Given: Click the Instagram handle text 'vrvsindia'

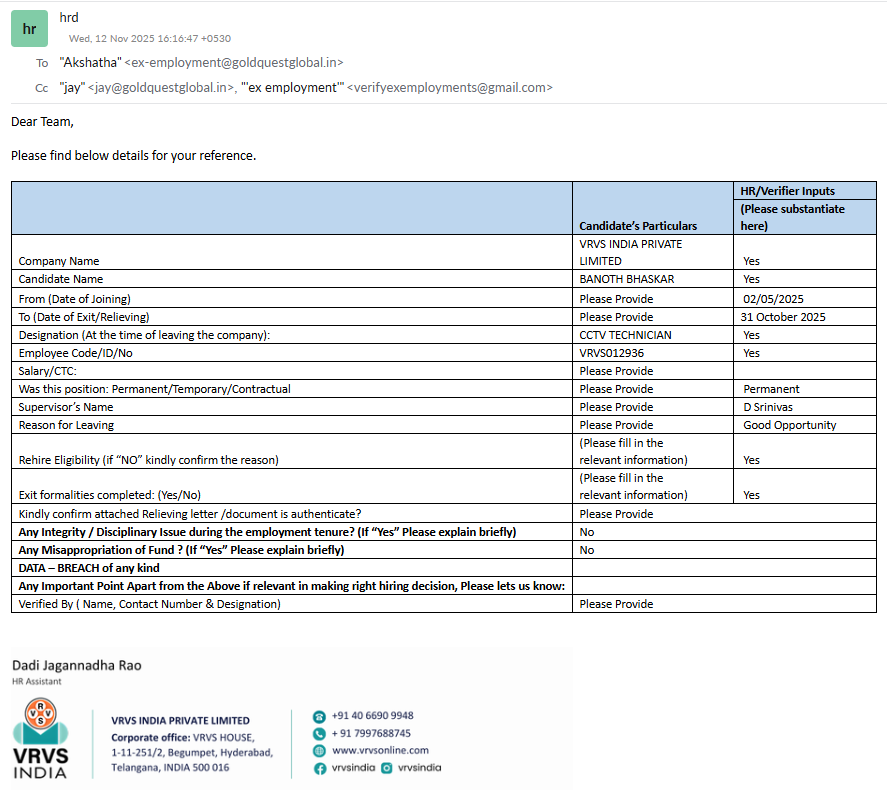Looking at the screenshot, I should click(x=419, y=768).
